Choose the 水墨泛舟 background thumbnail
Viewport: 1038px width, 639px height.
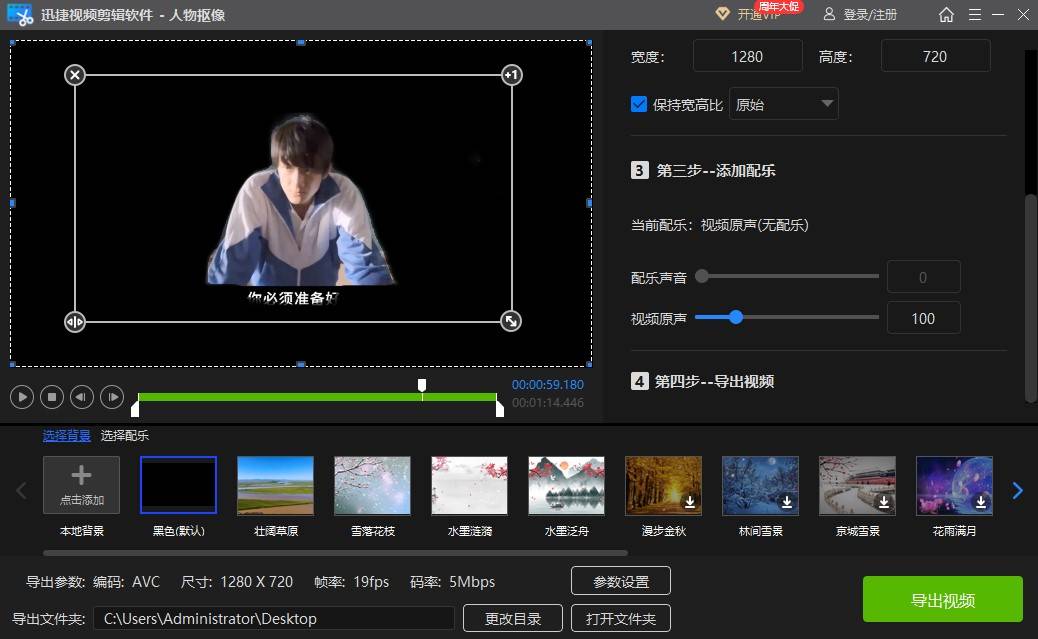click(x=567, y=485)
